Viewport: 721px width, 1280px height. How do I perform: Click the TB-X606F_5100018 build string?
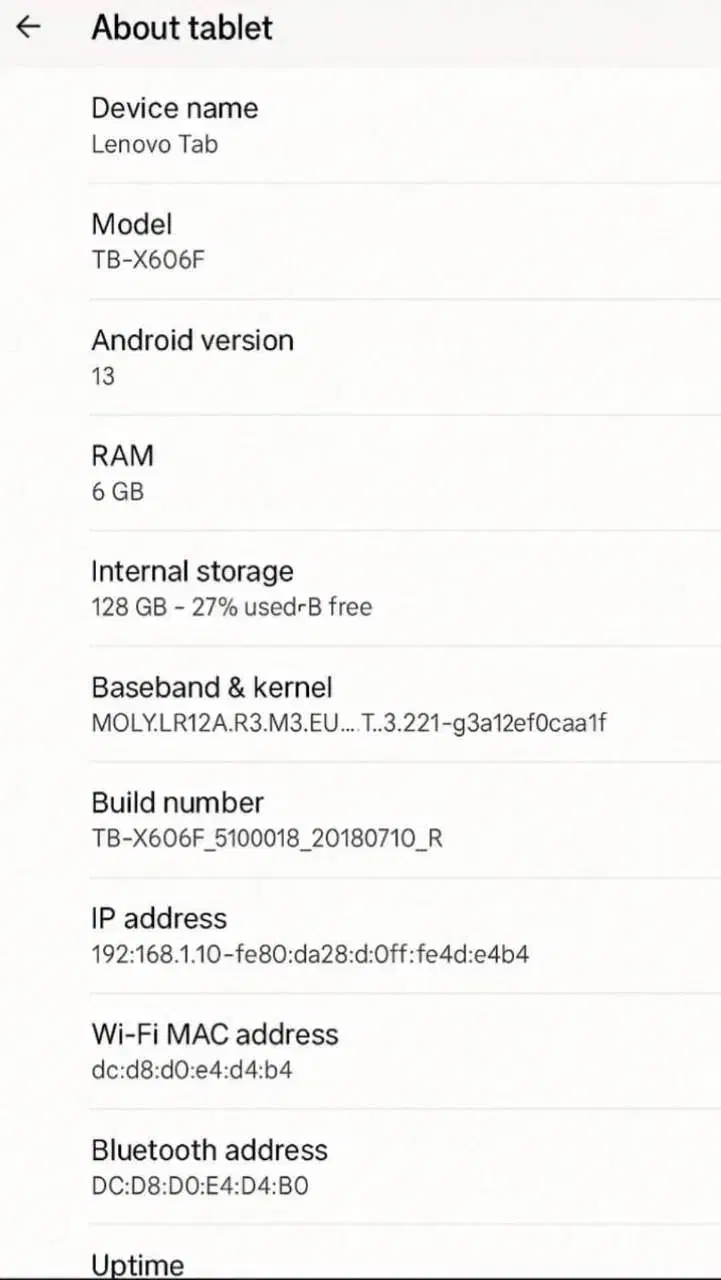pyautogui.click(x=267, y=839)
